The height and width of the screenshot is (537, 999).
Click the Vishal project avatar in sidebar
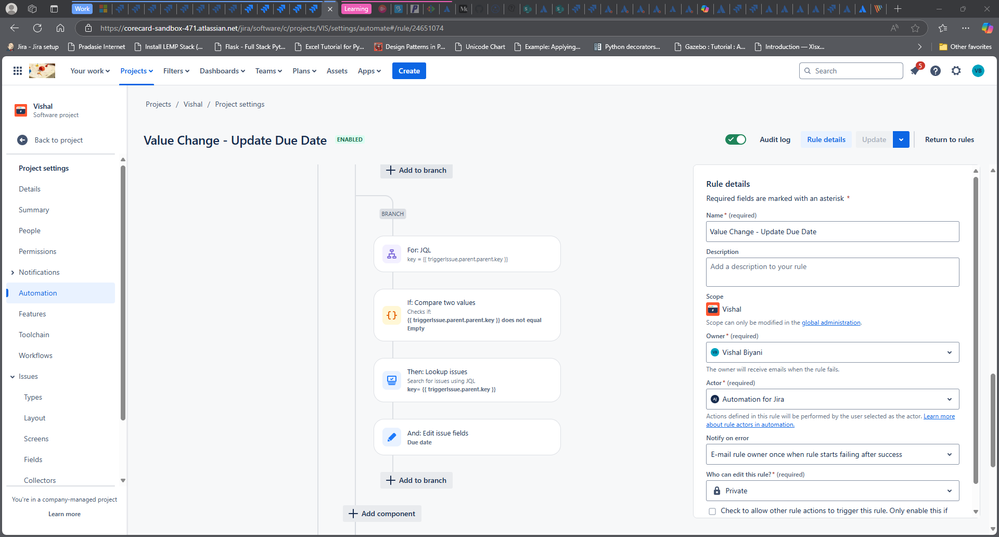click(20, 110)
